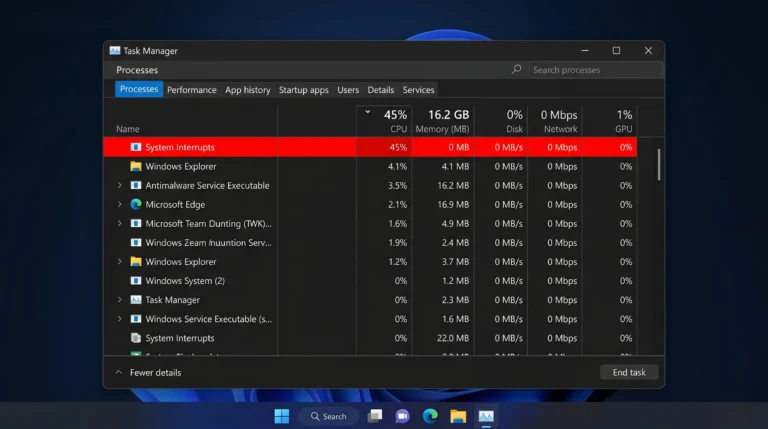Click the 45% CPU cell of System Interrupts
The height and width of the screenshot is (429, 768).
pos(384,147)
